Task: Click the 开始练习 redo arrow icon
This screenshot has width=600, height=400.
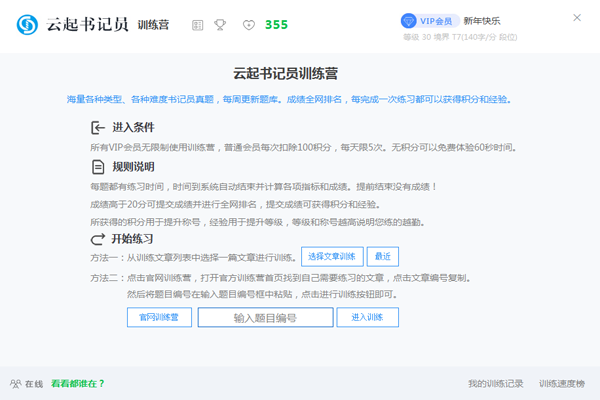Action: (x=98, y=239)
